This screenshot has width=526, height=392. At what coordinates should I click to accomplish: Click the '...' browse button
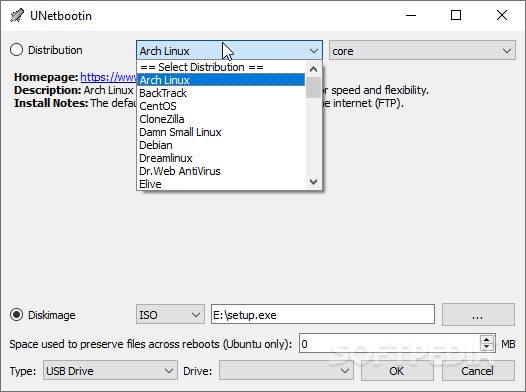point(478,315)
